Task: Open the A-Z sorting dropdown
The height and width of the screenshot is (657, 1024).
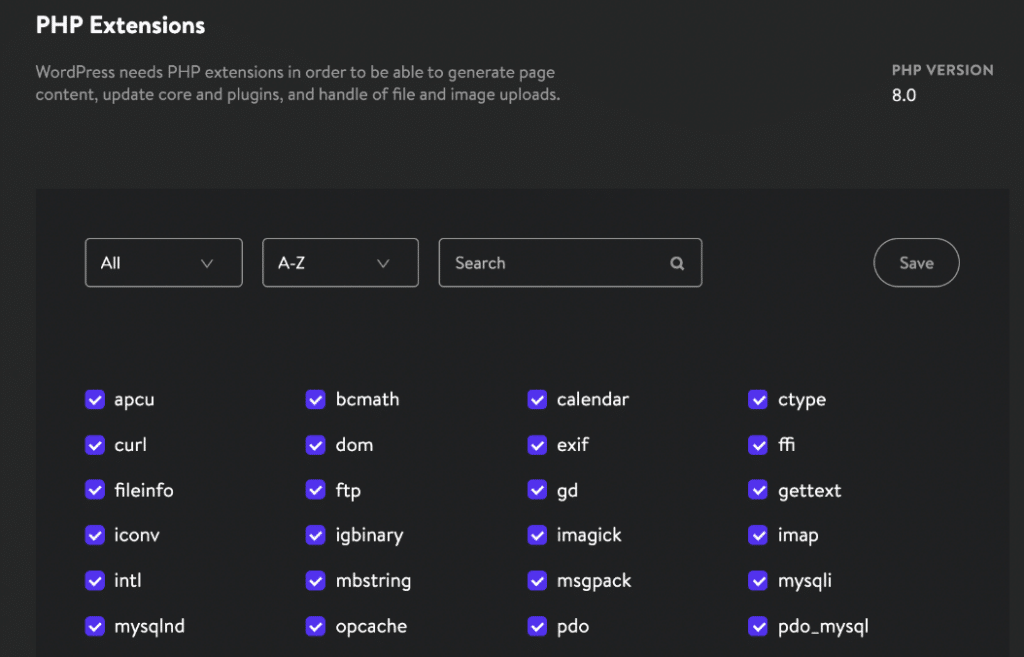Action: point(340,262)
